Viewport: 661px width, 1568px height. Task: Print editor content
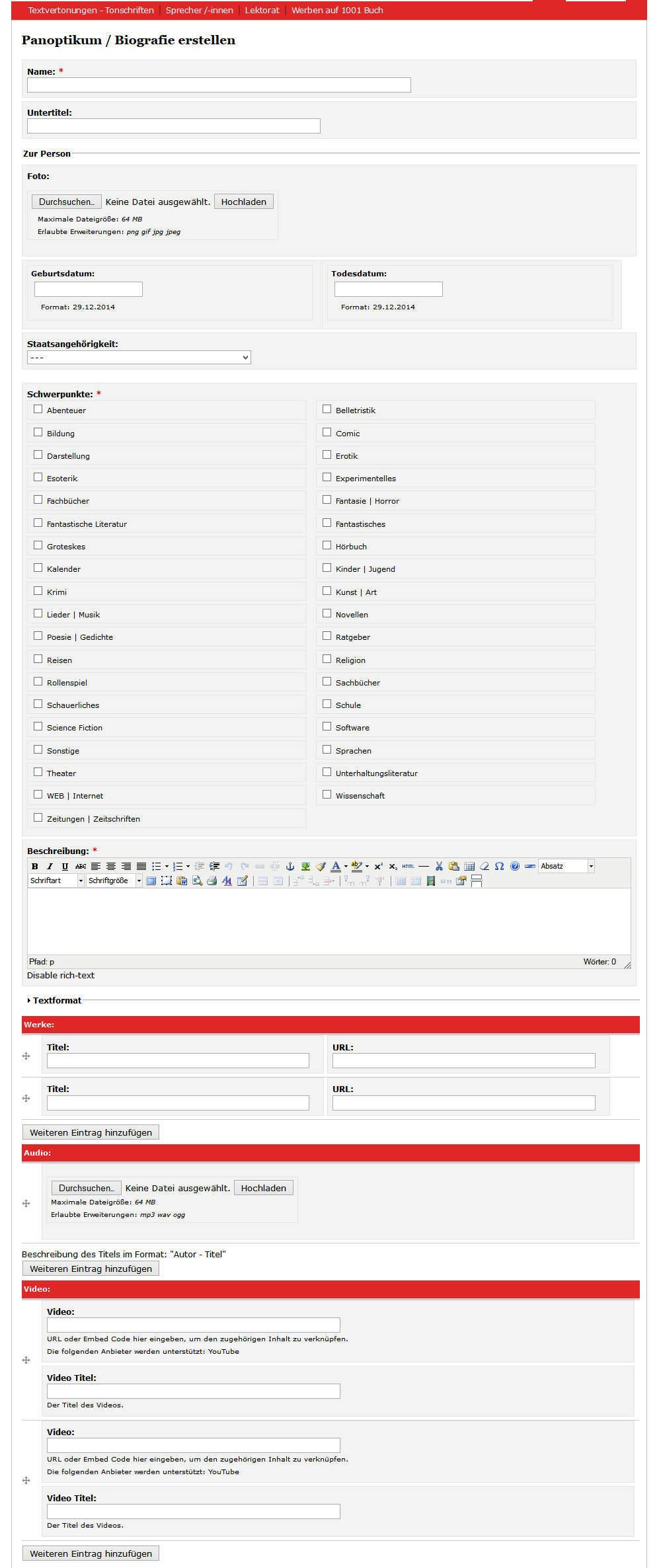pyautogui.click(x=212, y=881)
